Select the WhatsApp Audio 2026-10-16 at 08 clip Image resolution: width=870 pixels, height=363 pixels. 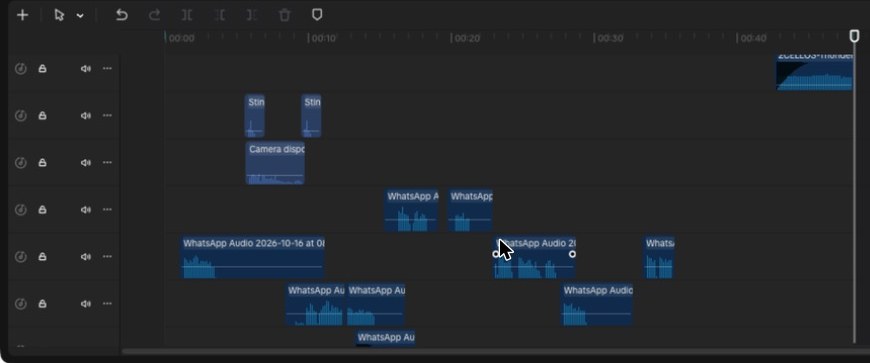click(253, 257)
